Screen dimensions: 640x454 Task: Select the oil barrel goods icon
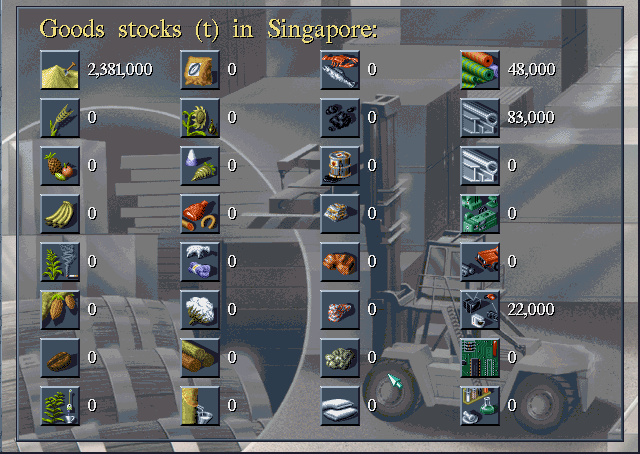tap(340, 166)
